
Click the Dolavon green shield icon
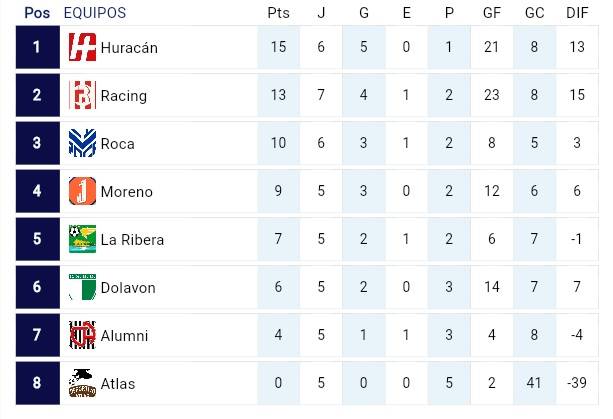point(82,288)
